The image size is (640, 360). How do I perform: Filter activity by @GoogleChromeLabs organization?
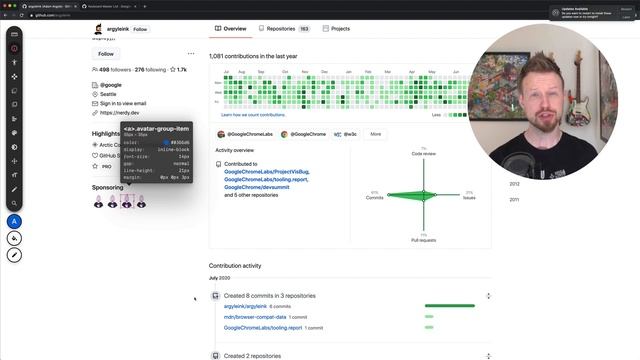pos(245,134)
